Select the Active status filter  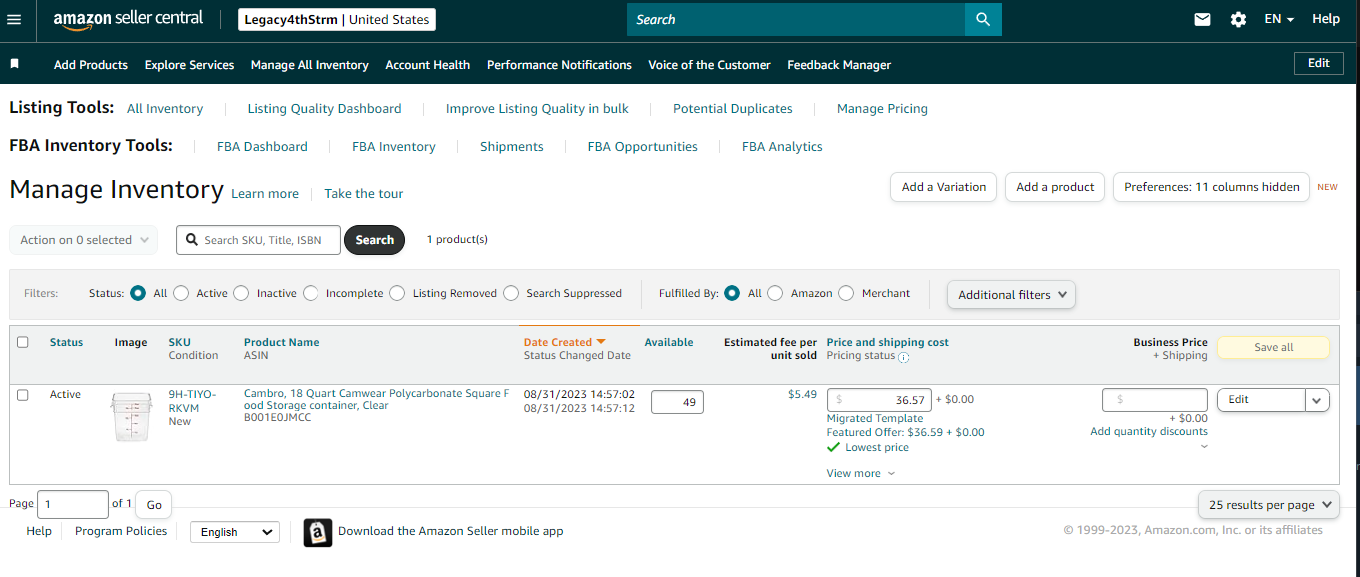[181, 293]
